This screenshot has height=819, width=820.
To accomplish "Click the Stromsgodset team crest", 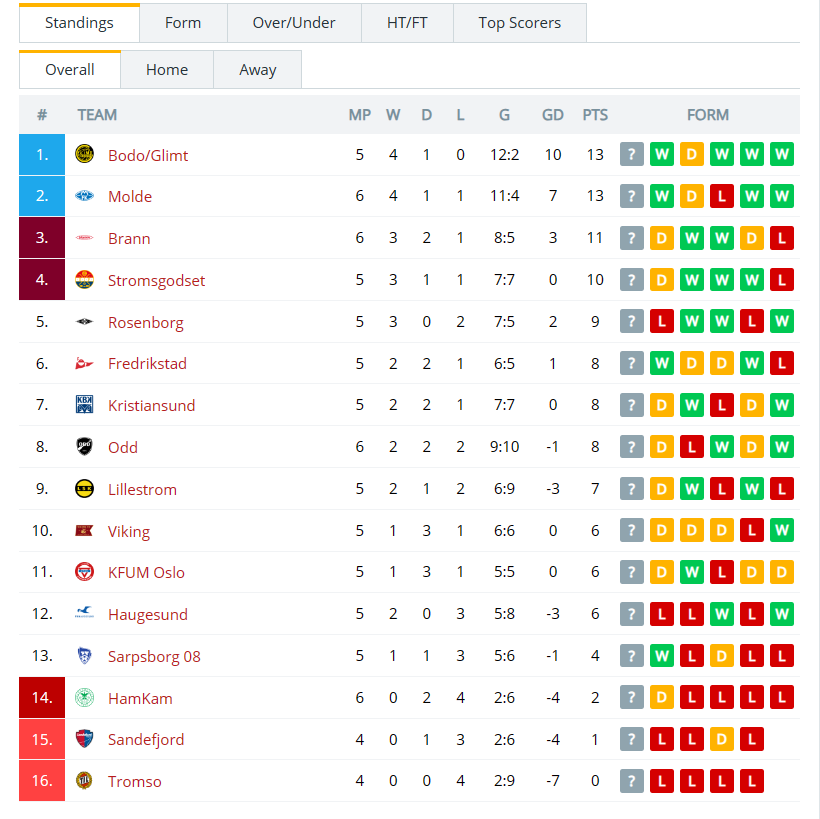I will 84,280.
